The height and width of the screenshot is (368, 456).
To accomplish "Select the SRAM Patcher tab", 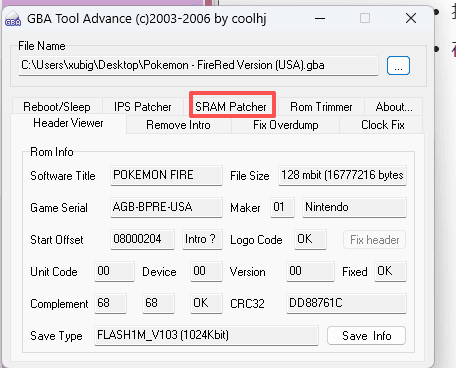I will click(231, 107).
